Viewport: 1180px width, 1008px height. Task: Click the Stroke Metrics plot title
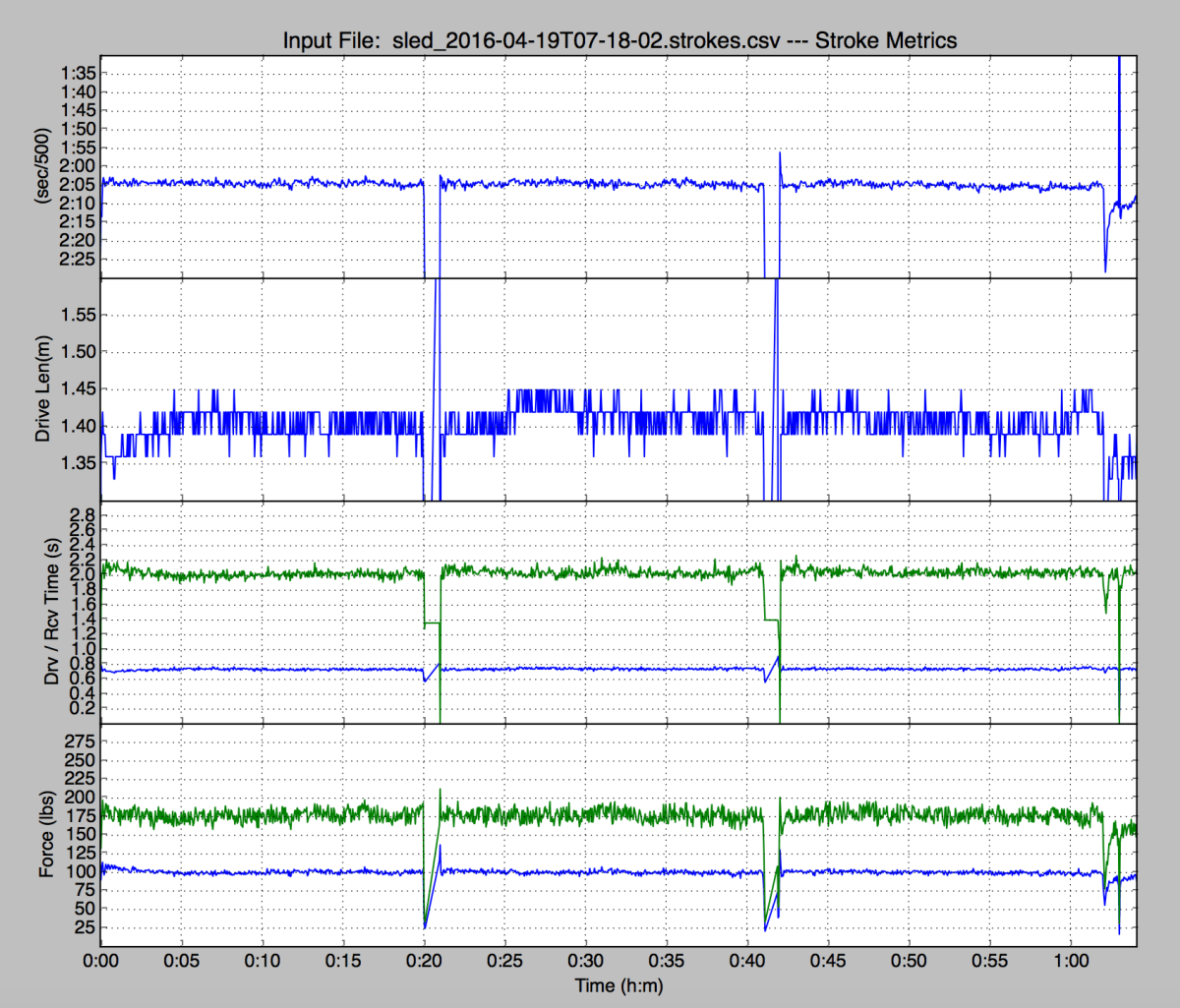(619, 40)
